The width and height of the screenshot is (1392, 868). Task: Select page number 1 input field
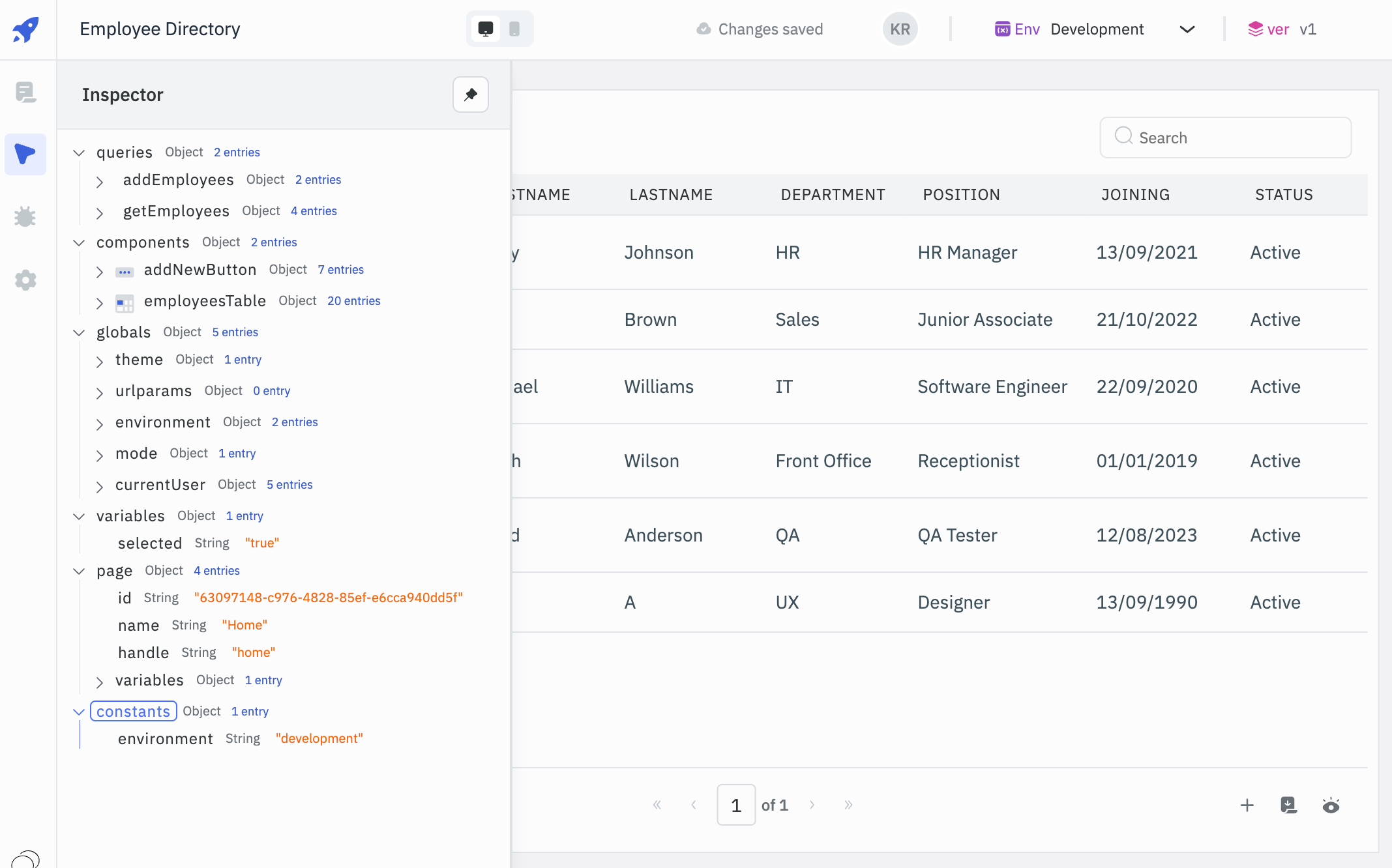(736, 805)
